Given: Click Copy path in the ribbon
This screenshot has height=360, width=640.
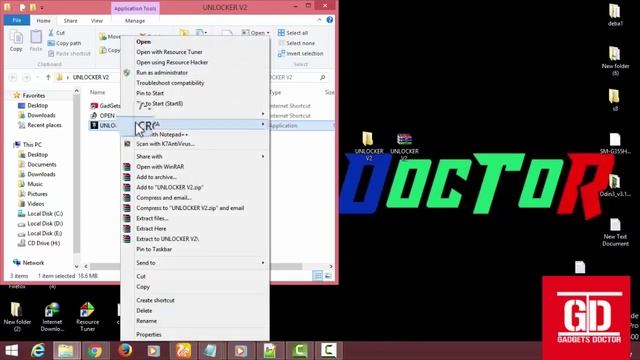Looking at the screenshot, I should 64,43.
